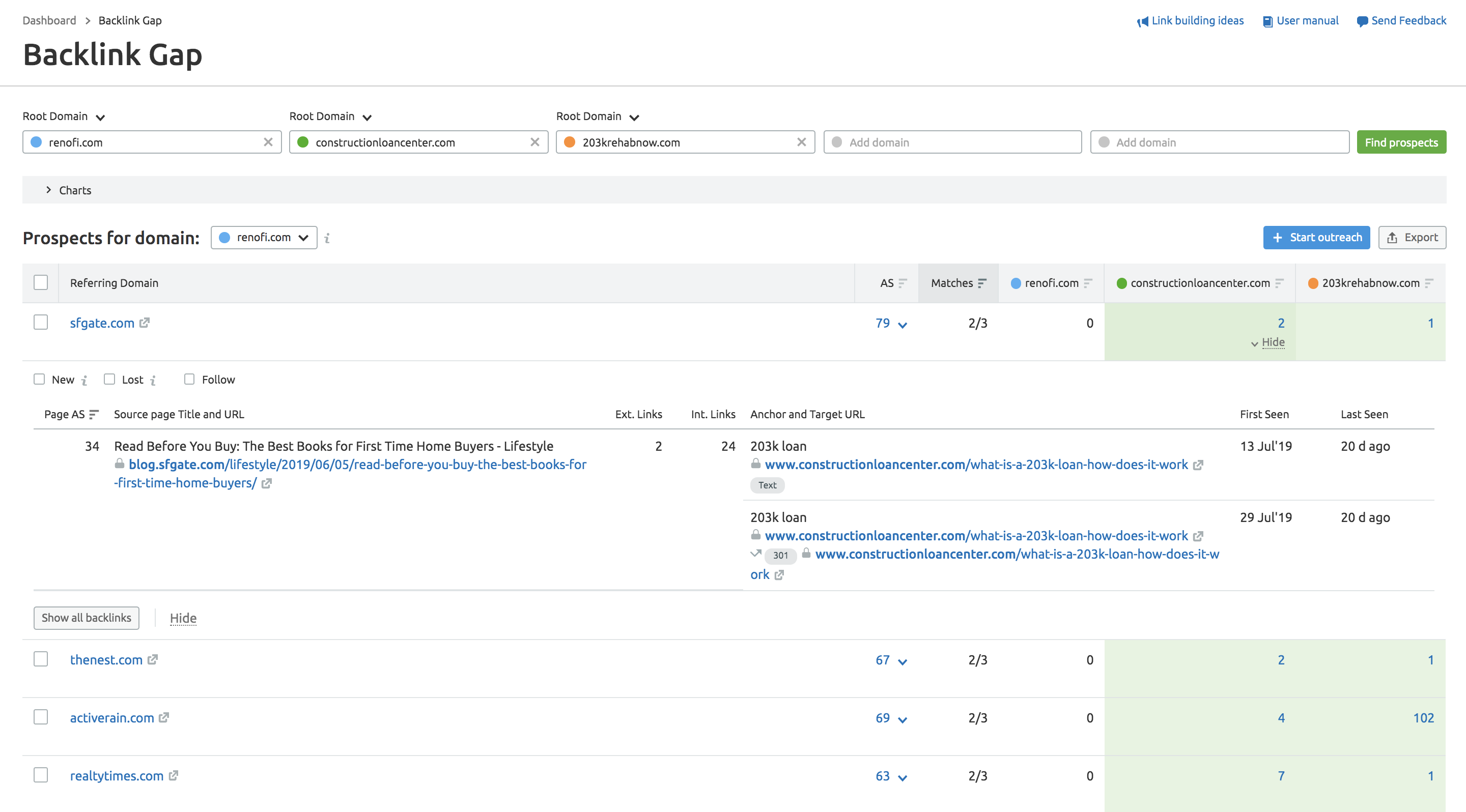Enable the Follow filter checkbox
Viewport: 1466px width, 812px height.
[x=189, y=379]
